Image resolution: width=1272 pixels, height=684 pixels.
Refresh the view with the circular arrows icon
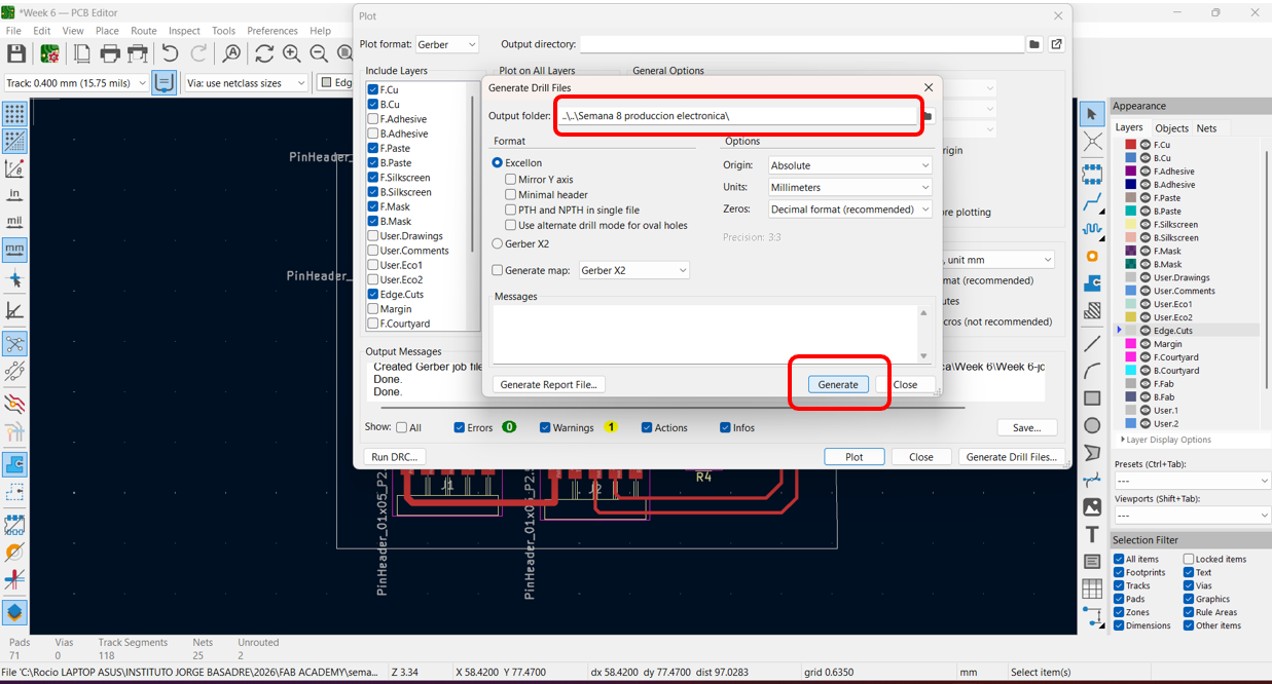[264, 54]
